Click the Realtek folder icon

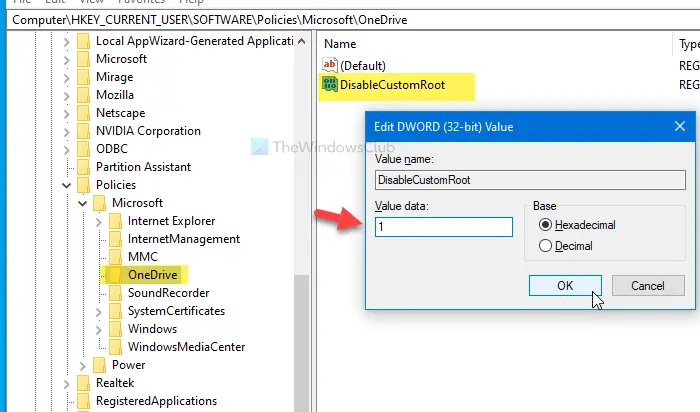pos(83,383)
